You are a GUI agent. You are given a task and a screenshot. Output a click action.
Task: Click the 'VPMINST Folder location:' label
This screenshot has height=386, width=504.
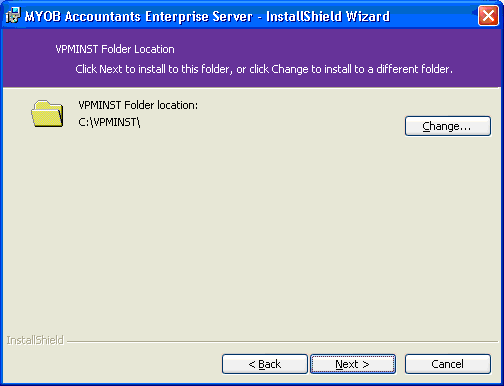click(138, 105)
